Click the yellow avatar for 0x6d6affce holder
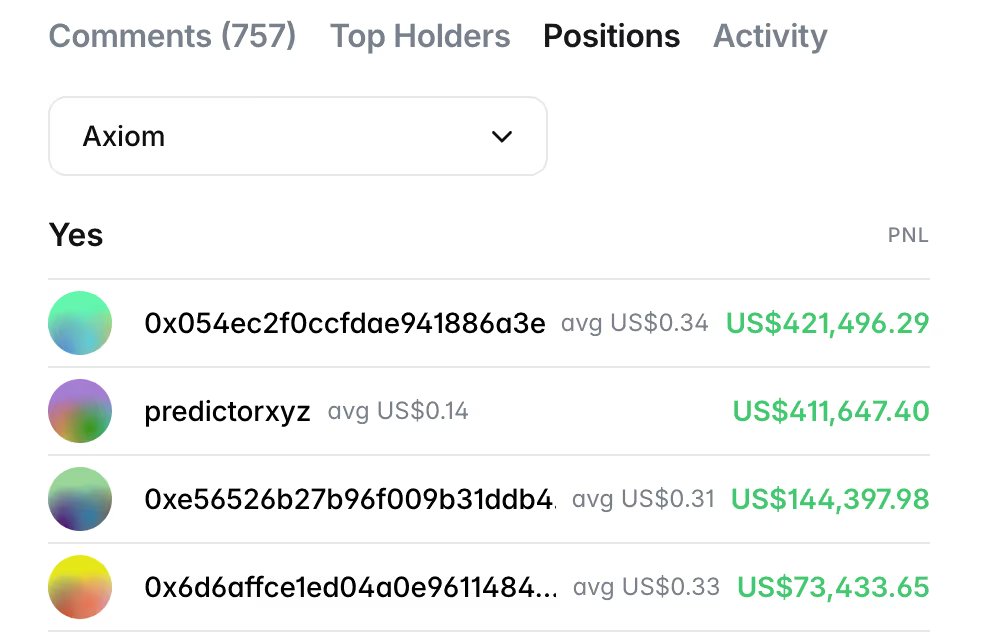This screenshot has width=996, height=632. pos(79,586)
